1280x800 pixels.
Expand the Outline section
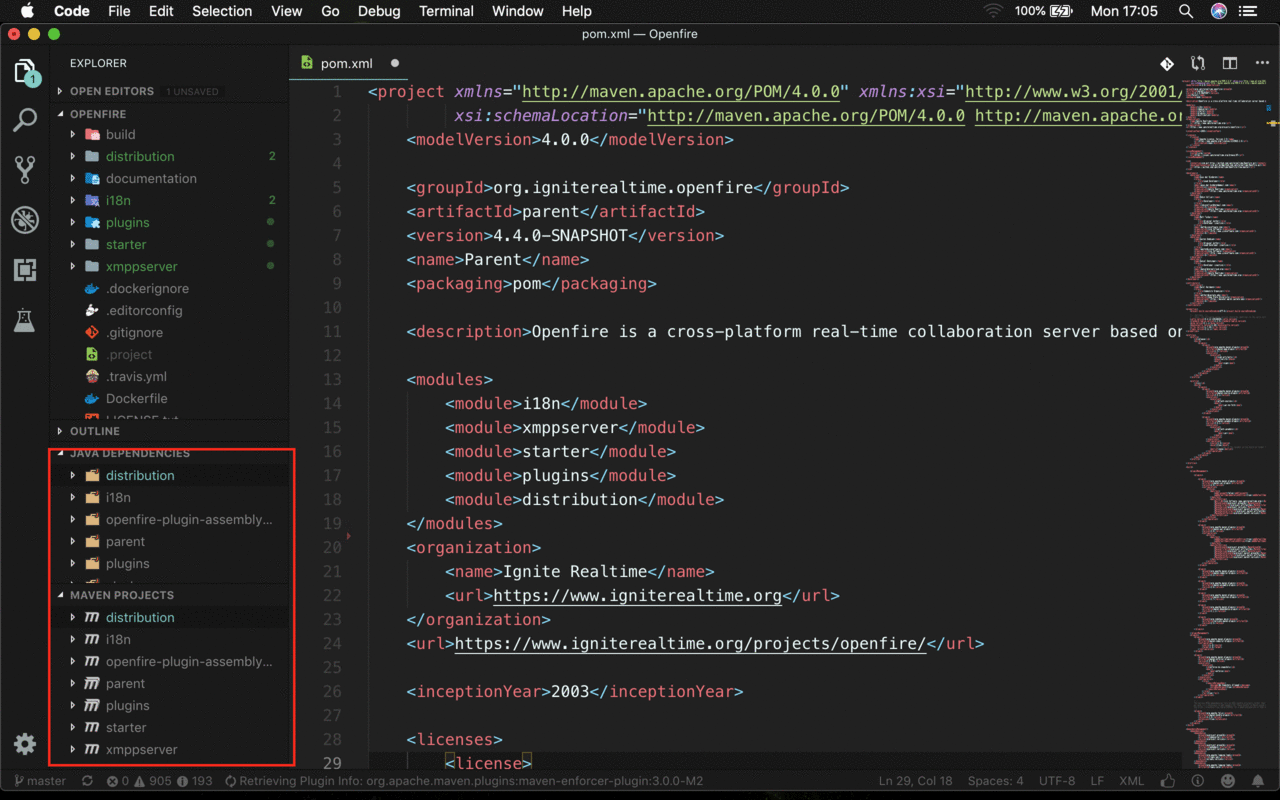coord(94,431)
